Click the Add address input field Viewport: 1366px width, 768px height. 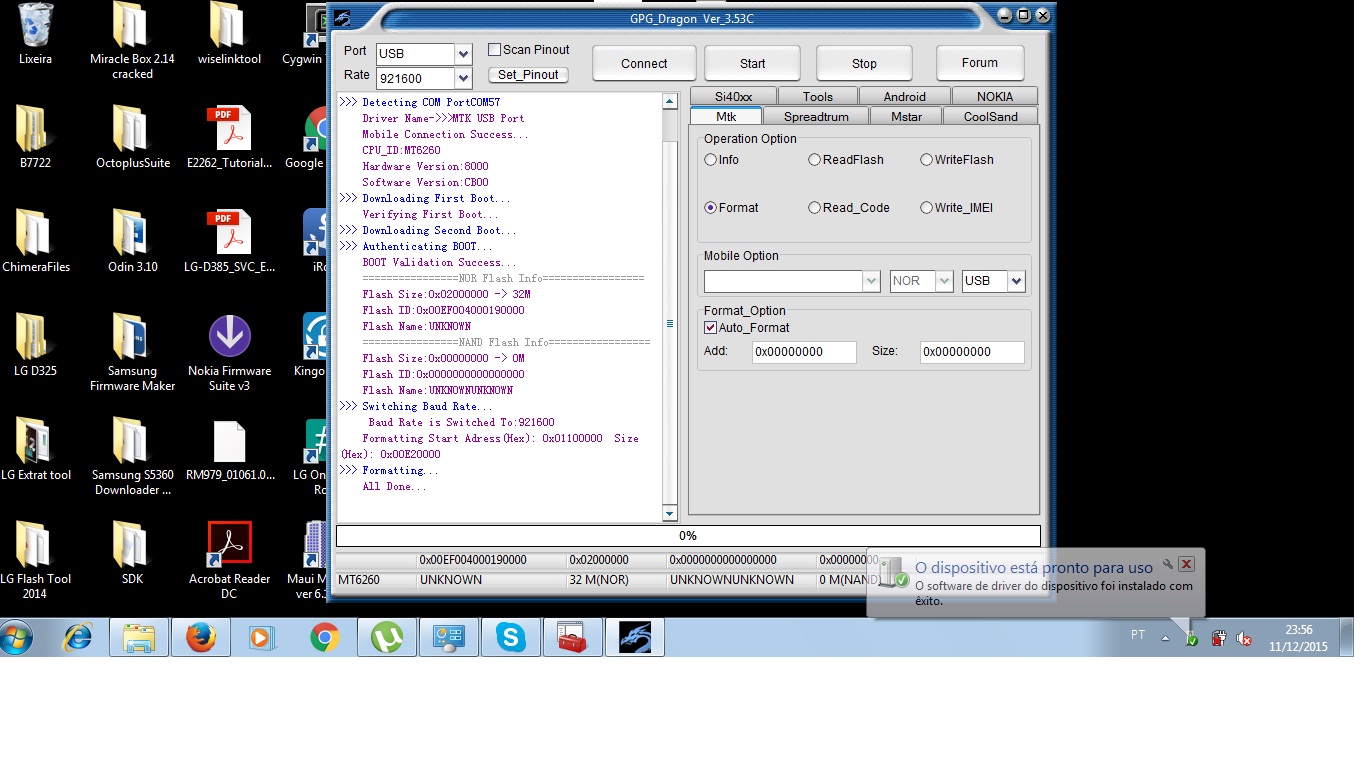coord(804,352)
